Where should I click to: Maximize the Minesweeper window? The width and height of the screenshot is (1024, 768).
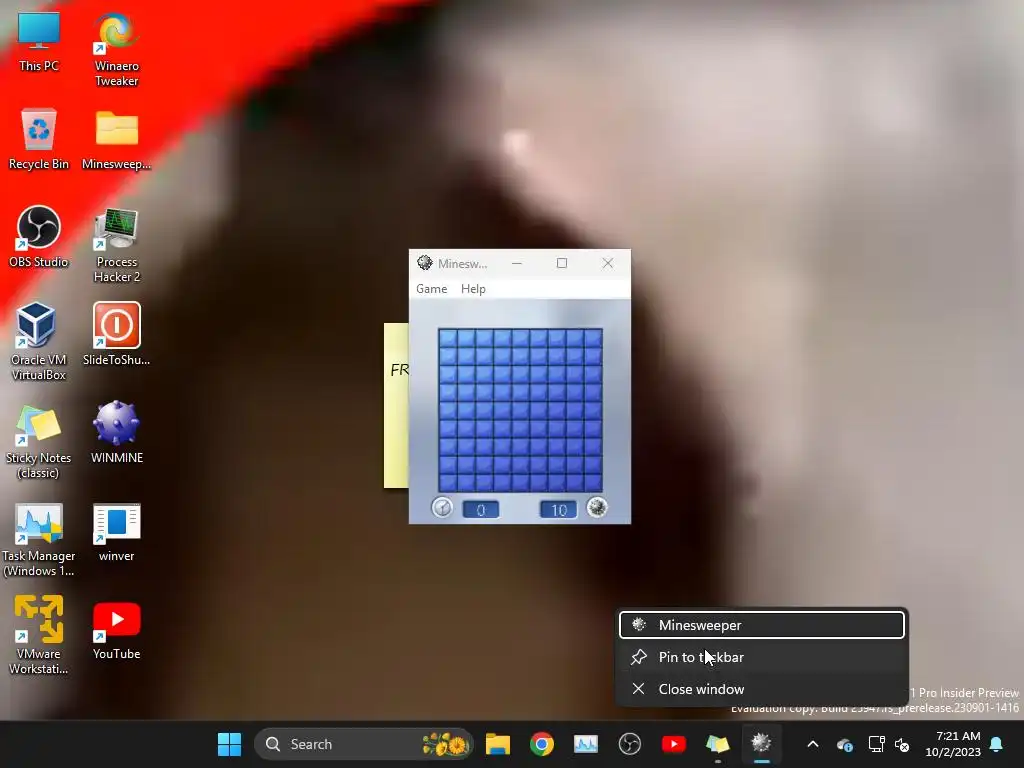coord(562,263)
